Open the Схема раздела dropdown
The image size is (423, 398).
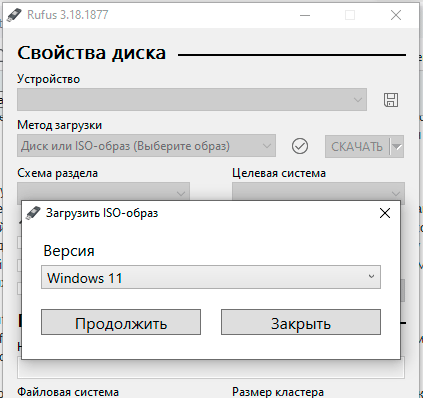coord(103,192)
